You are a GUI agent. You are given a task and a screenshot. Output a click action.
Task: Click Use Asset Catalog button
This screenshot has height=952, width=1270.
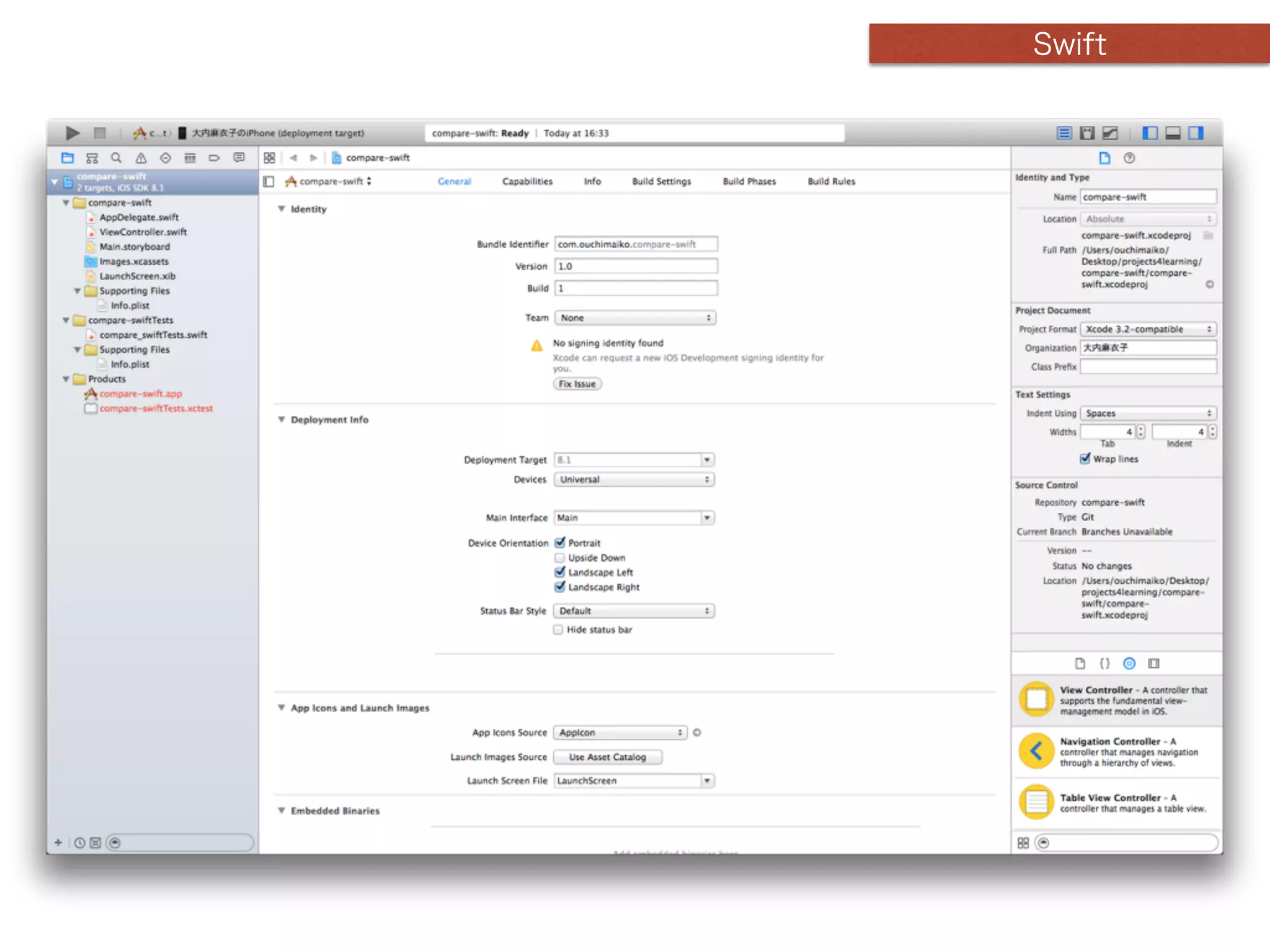pos(607,757)
